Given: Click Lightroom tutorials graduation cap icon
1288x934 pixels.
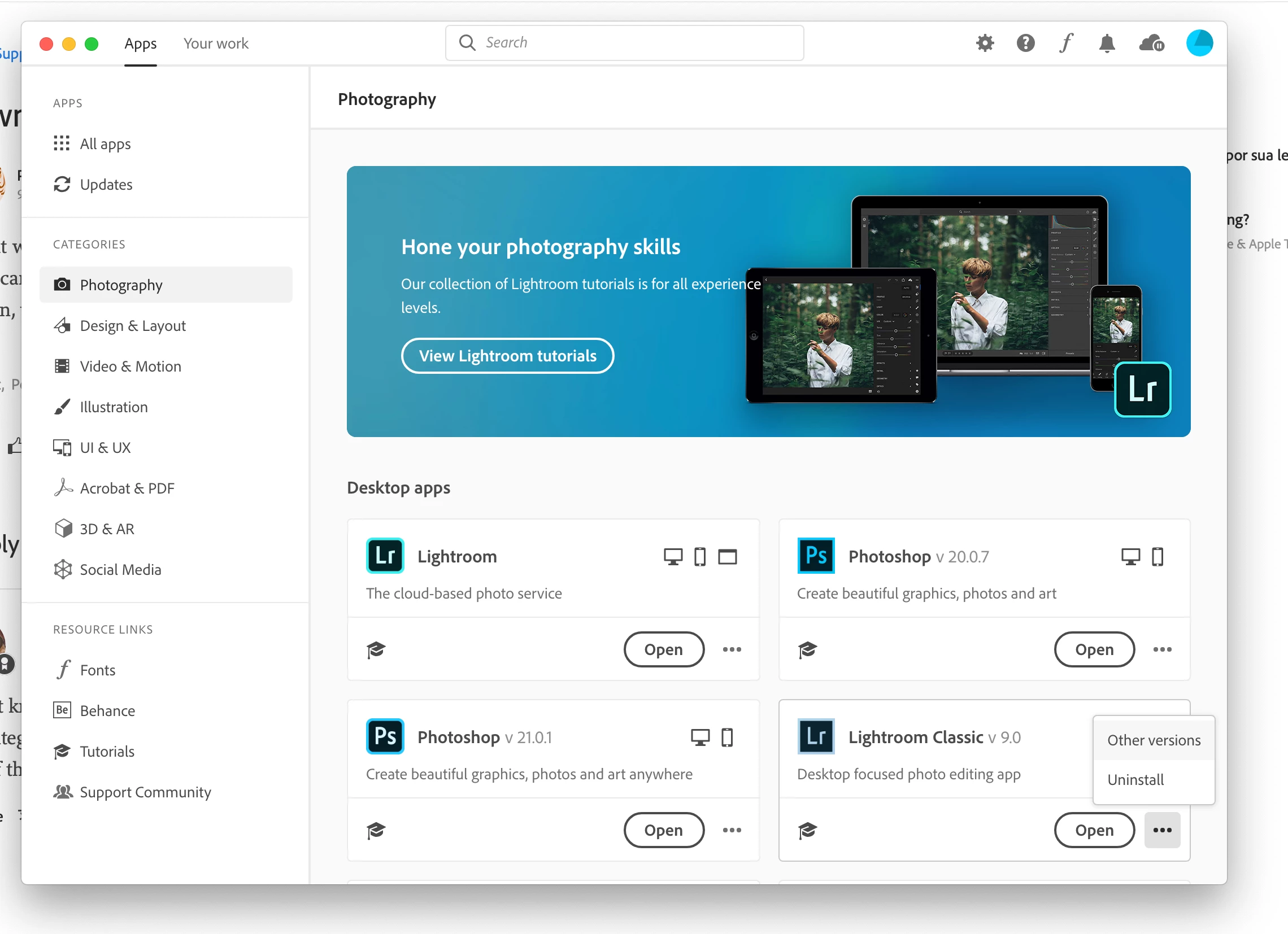Looking at the screenshot, I should click(376, 649).
